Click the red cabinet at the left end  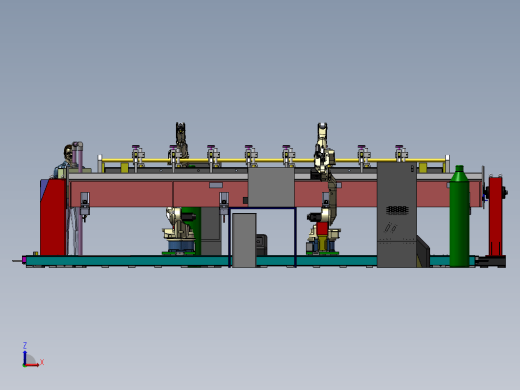tap(53, 217)
